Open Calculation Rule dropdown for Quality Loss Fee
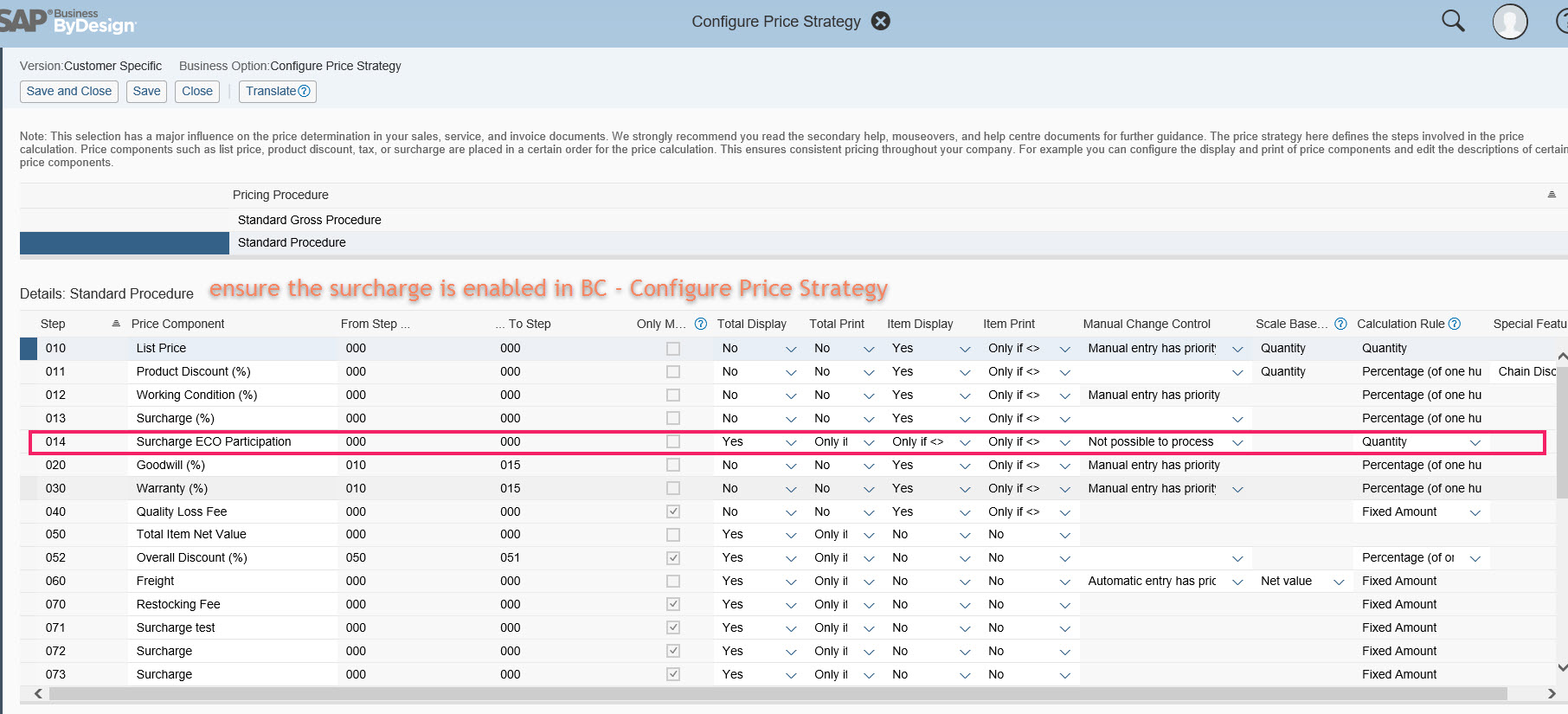This screenshot has height=714, width=1568. coord(1475,512)
